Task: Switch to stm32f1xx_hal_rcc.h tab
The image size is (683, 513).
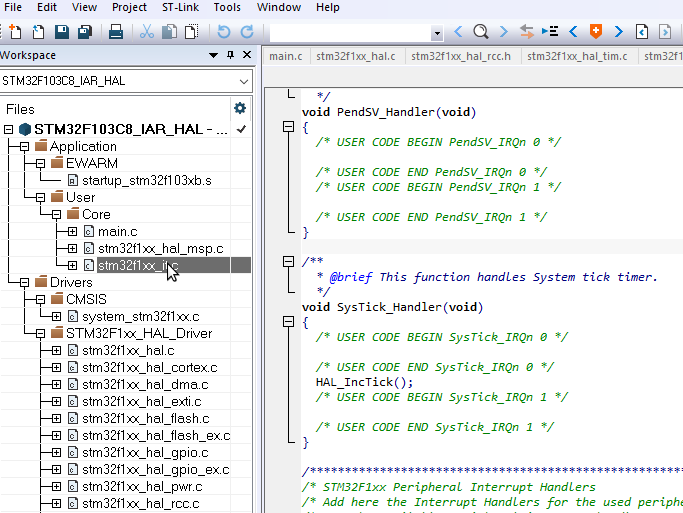Action: click(x=461, y=56)
